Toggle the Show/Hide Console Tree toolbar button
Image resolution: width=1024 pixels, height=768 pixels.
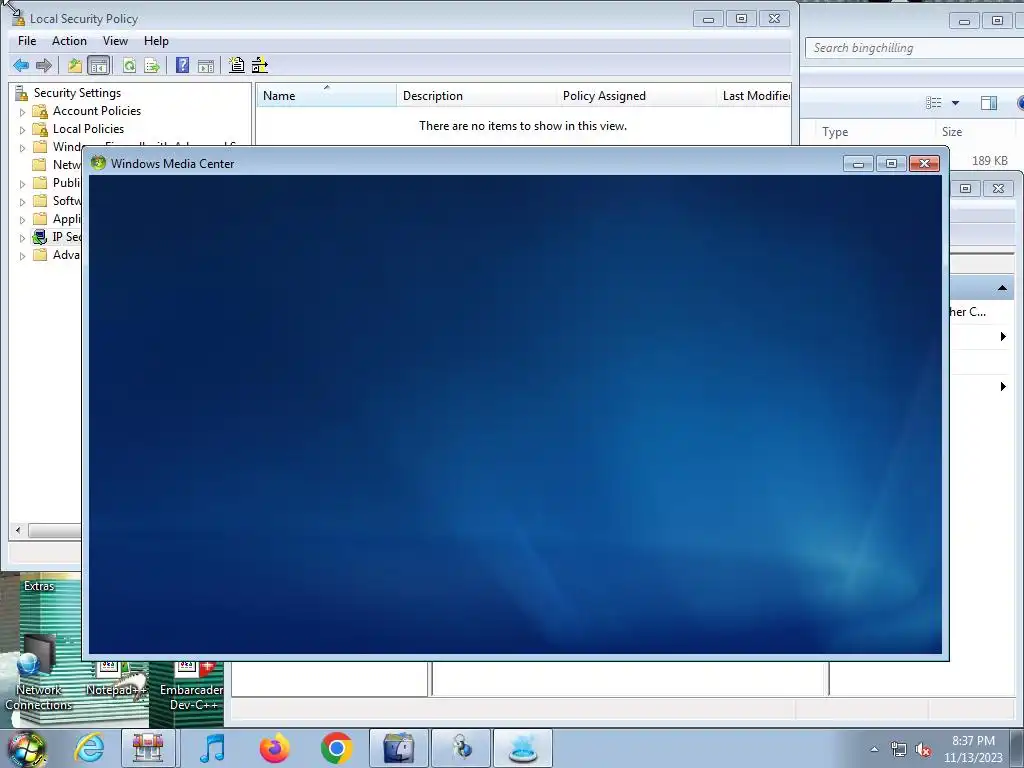pyautogui.click(x=99, y=65)
